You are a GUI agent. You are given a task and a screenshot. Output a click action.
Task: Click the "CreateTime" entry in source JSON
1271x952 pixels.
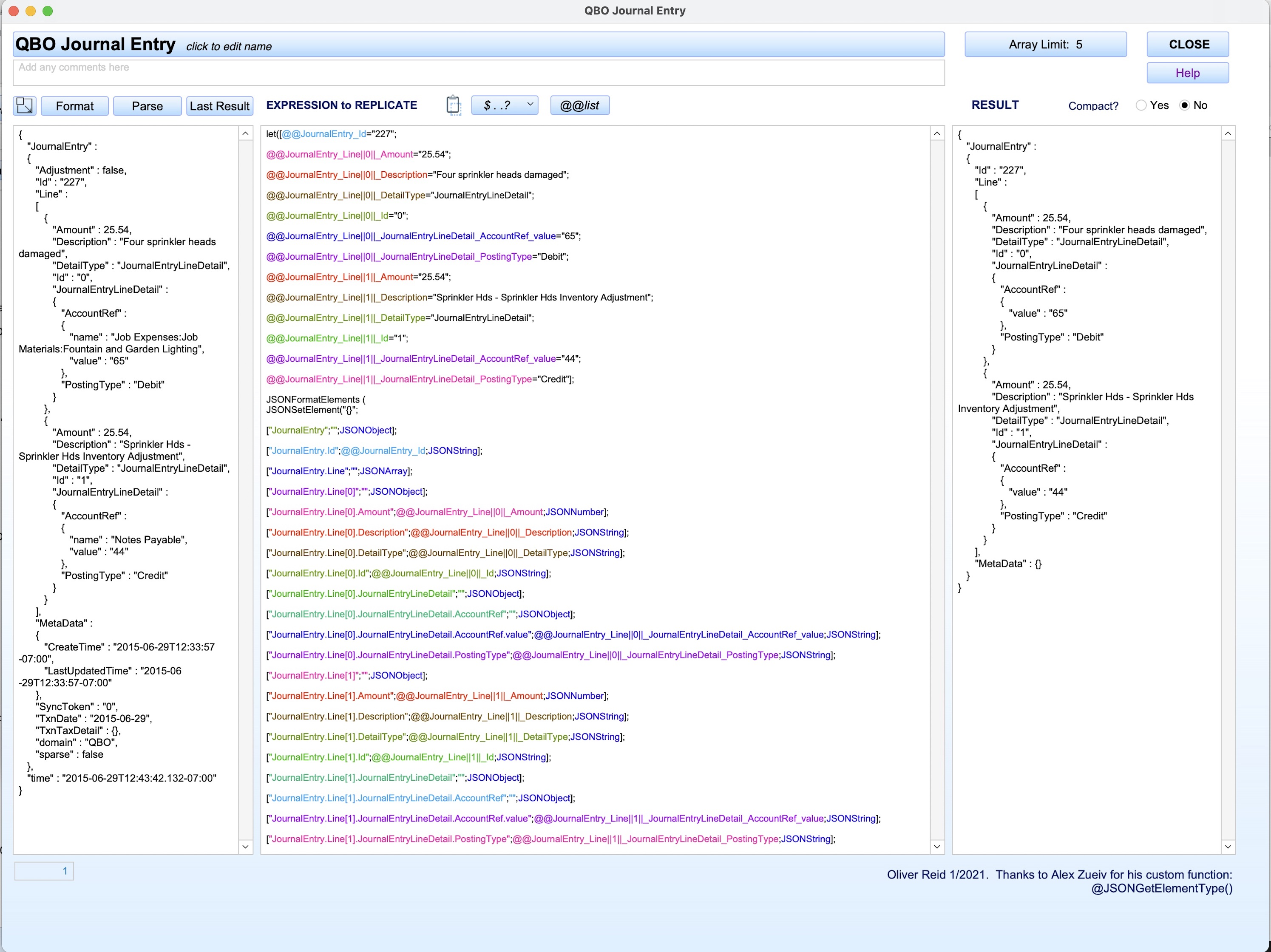[116, 653]
